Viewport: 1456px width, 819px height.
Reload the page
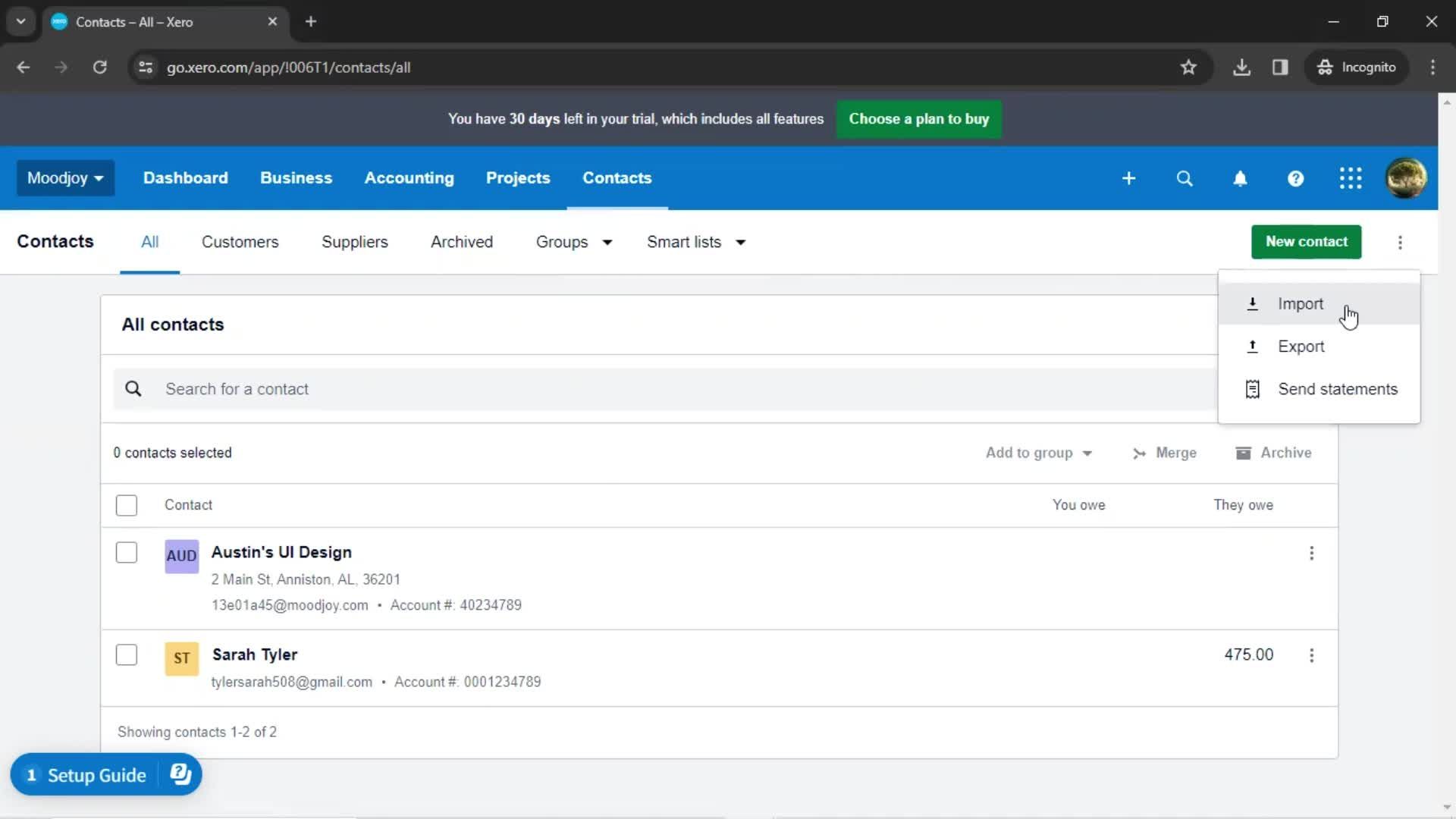pos(99,67)
